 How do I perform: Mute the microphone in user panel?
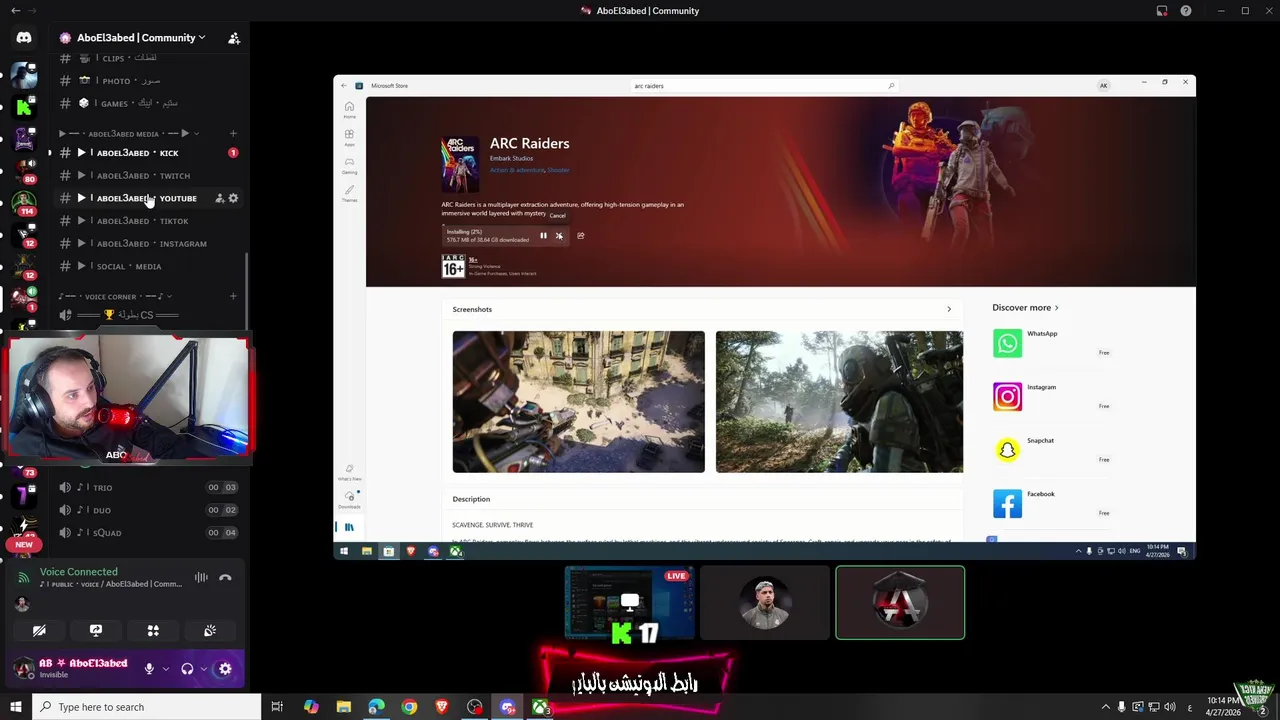click(149, 669)
